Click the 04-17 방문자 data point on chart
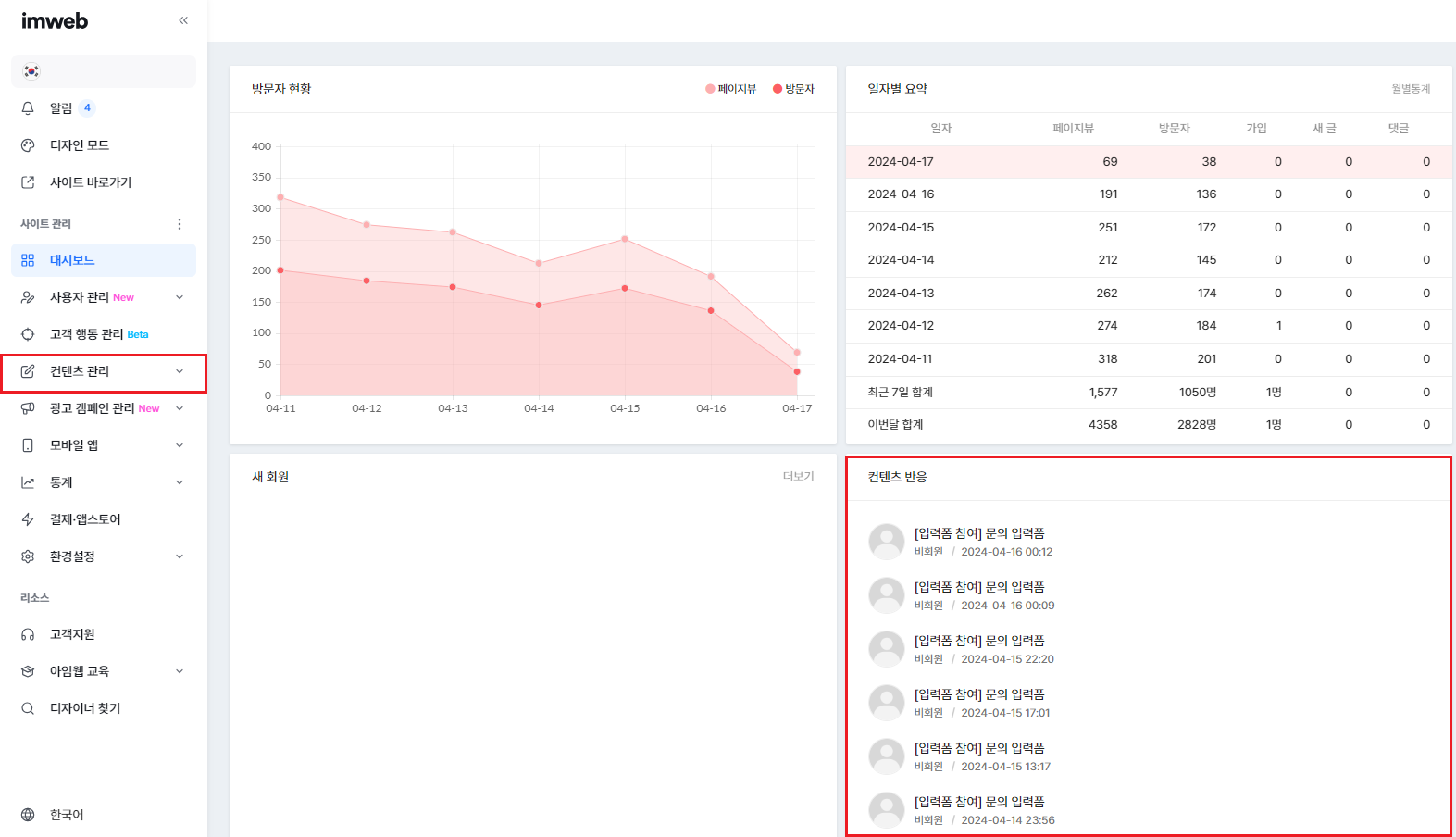Screen dimensions: 1456x837 pyautogui.click(x=797, y=372)
